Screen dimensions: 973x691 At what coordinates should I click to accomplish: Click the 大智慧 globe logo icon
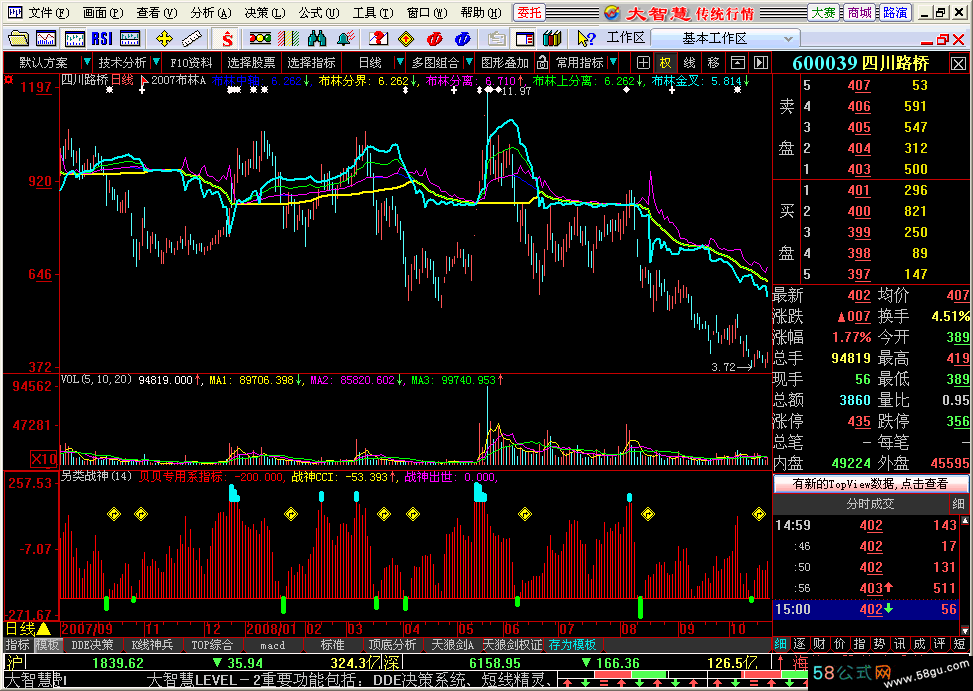click(611, 12)
